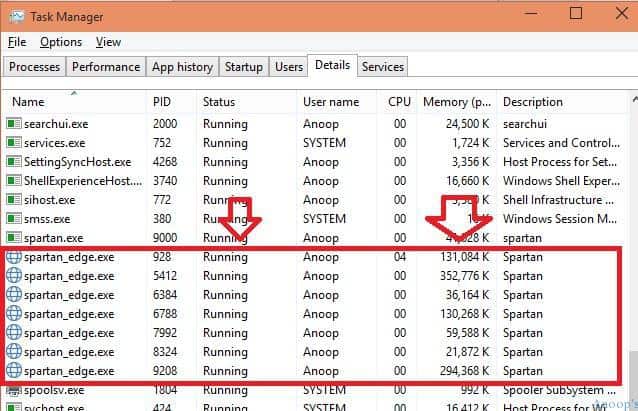Click the spoolsv.exe printer icon
The height and width of the screenshot is (411, 638).
pyautogui.click(x=14, y=390)
